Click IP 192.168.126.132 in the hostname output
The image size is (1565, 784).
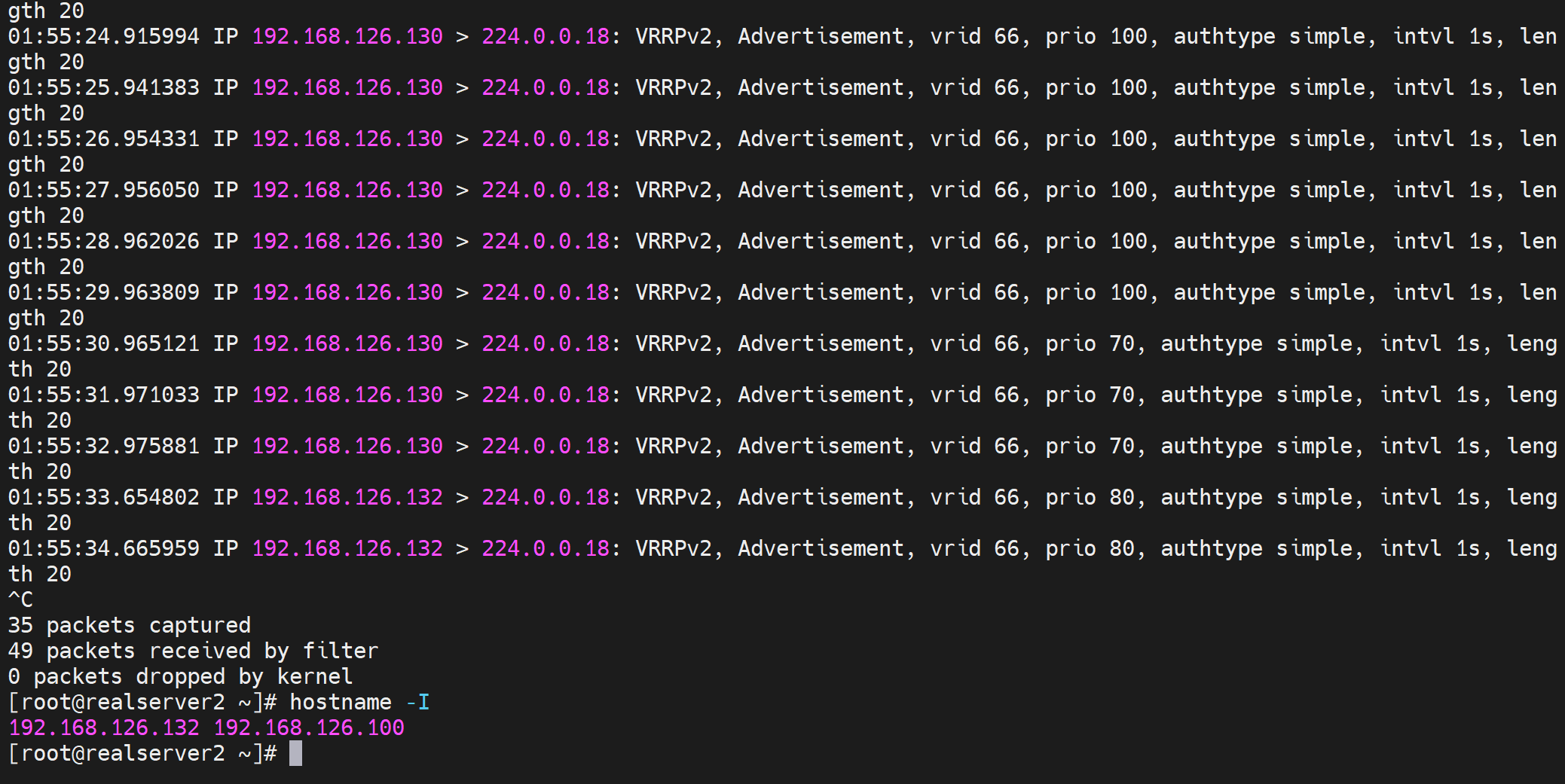pyautogui.click(x=104, y=728)
